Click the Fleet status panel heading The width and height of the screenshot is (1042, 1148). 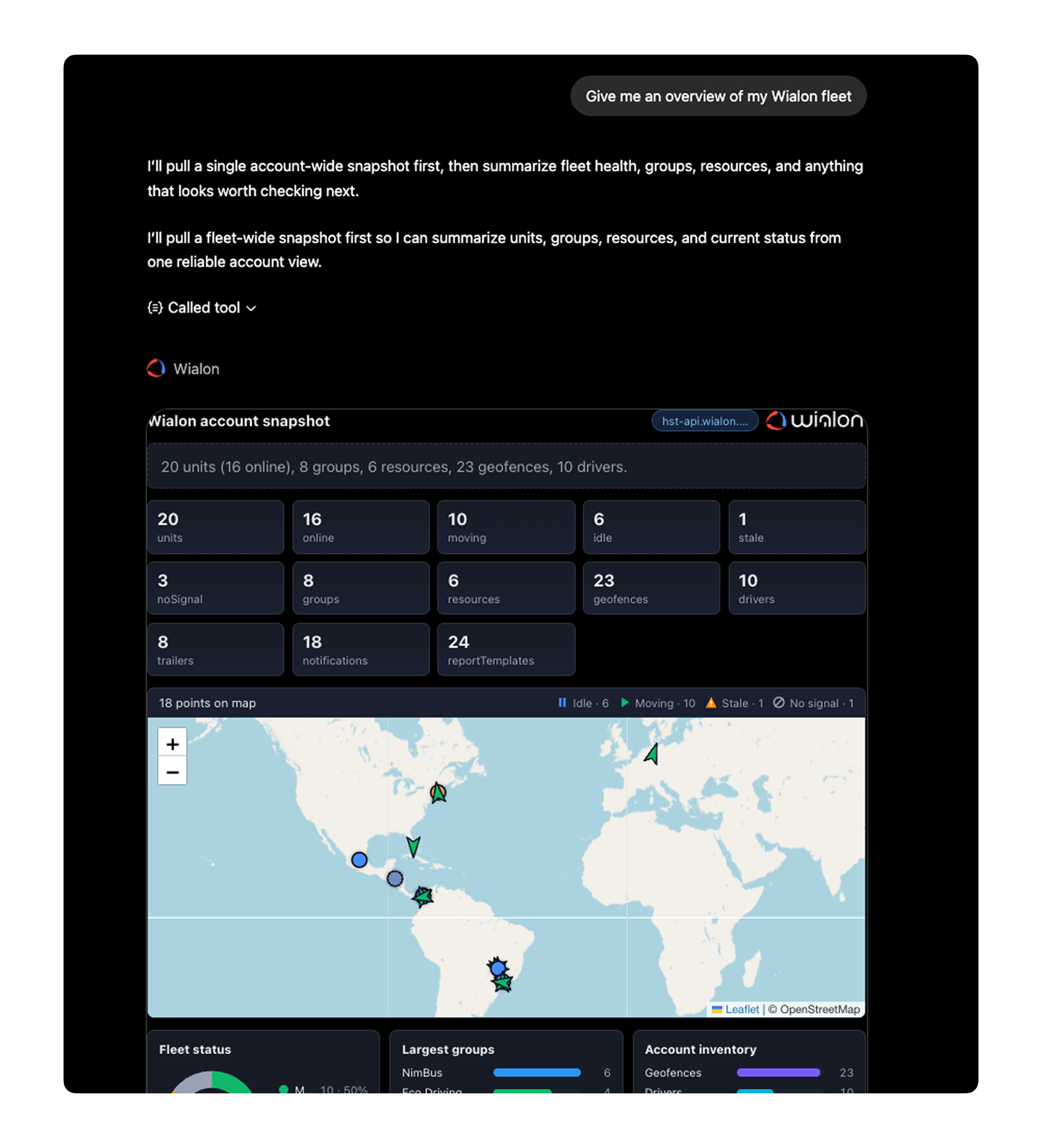tap(195, 1050)
